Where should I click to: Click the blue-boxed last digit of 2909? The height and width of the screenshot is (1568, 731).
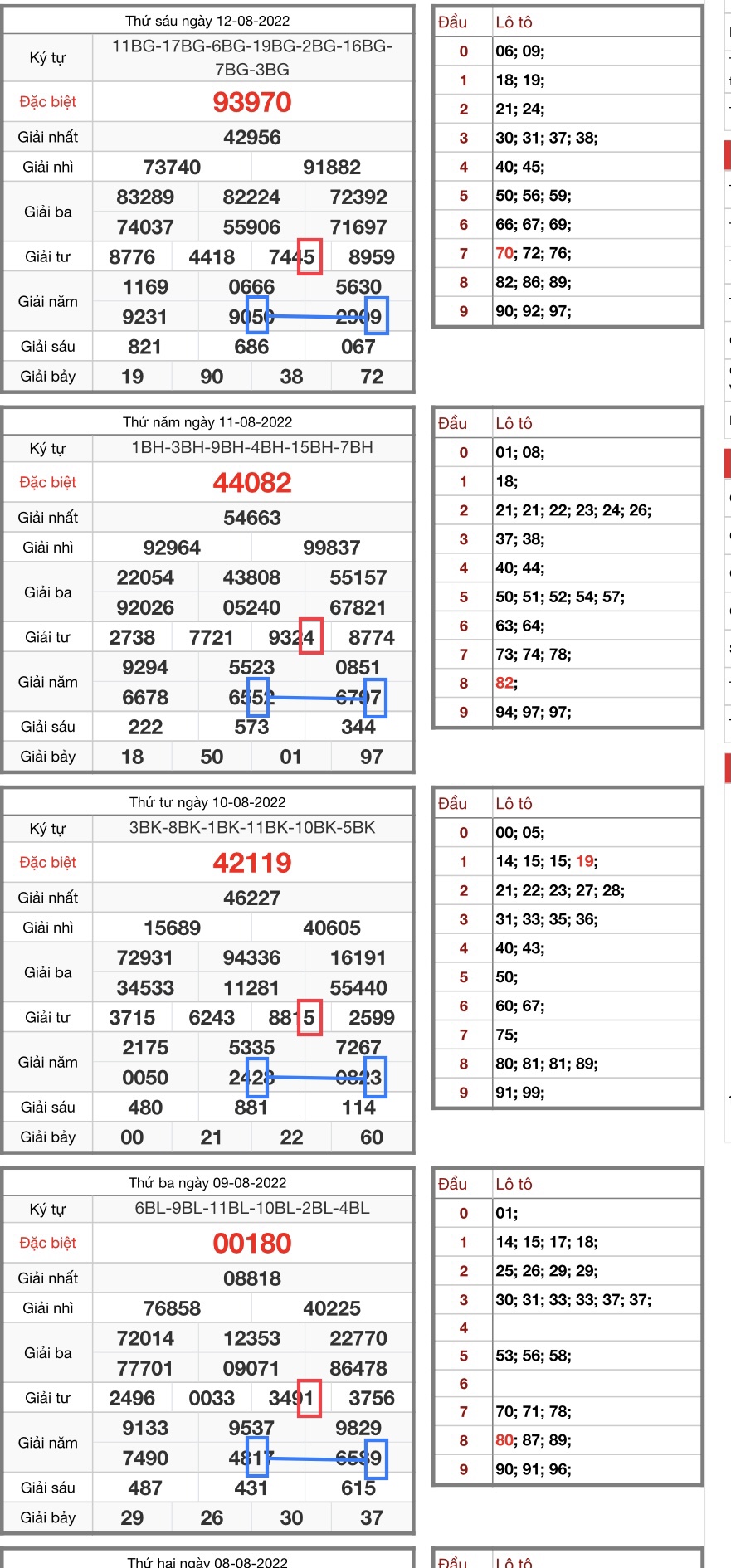[x=376, y=317]
